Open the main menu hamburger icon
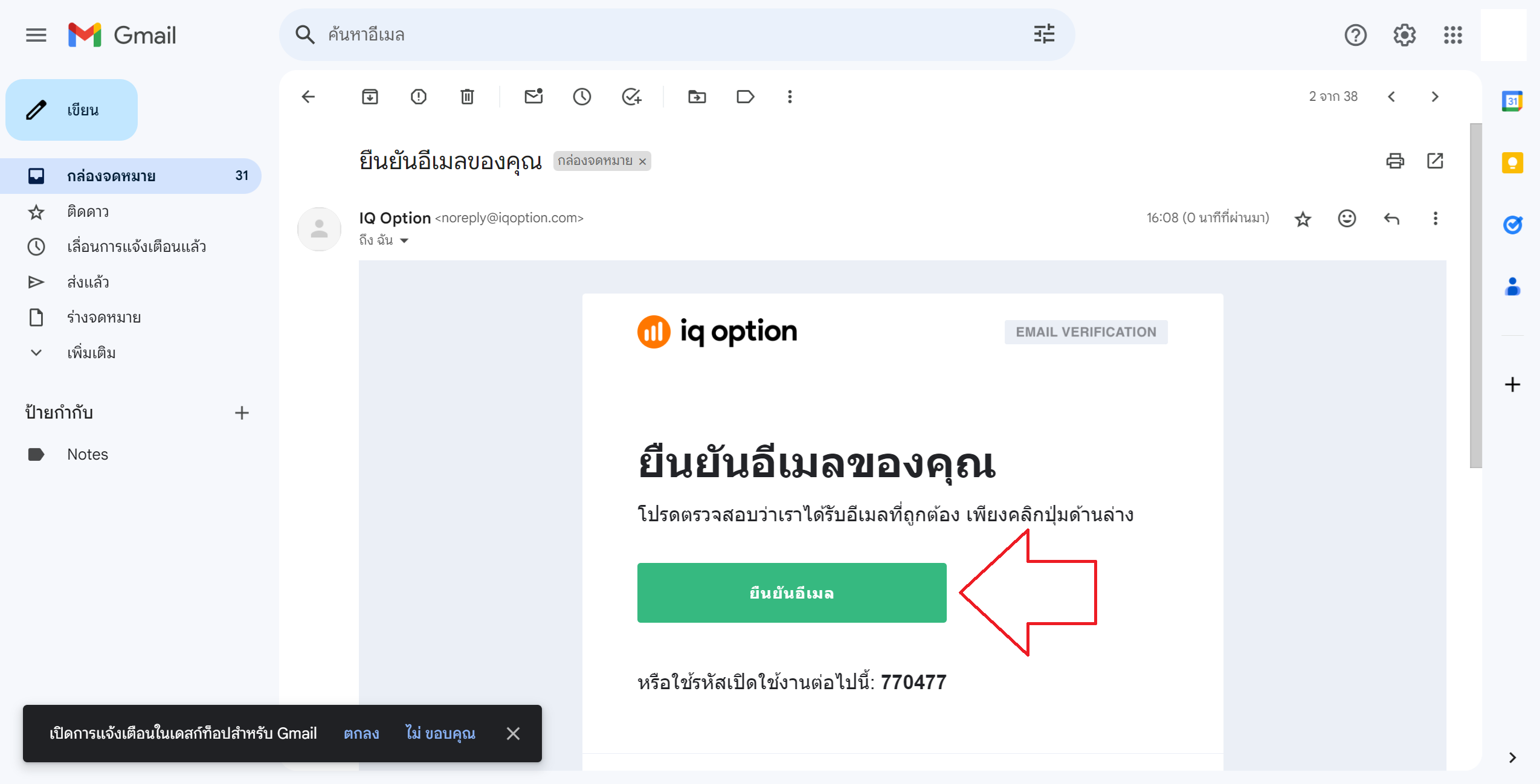Screen dimensions: 1540x784 [x=36, y=35]
